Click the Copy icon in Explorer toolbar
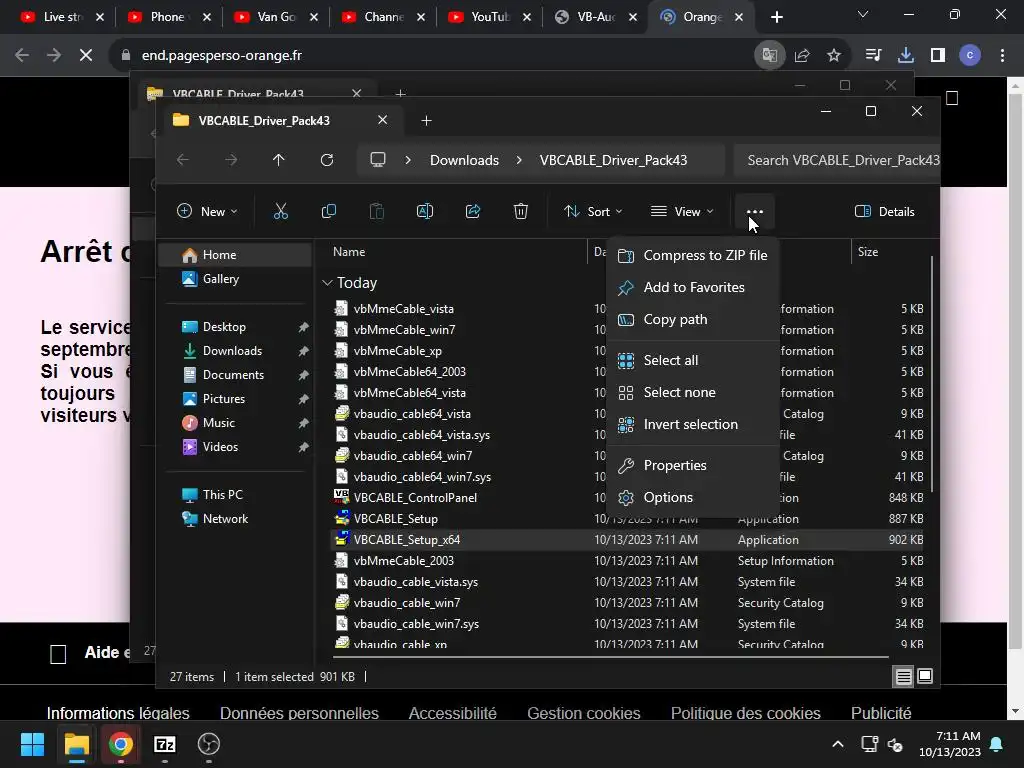 click(x=328, y=211)
